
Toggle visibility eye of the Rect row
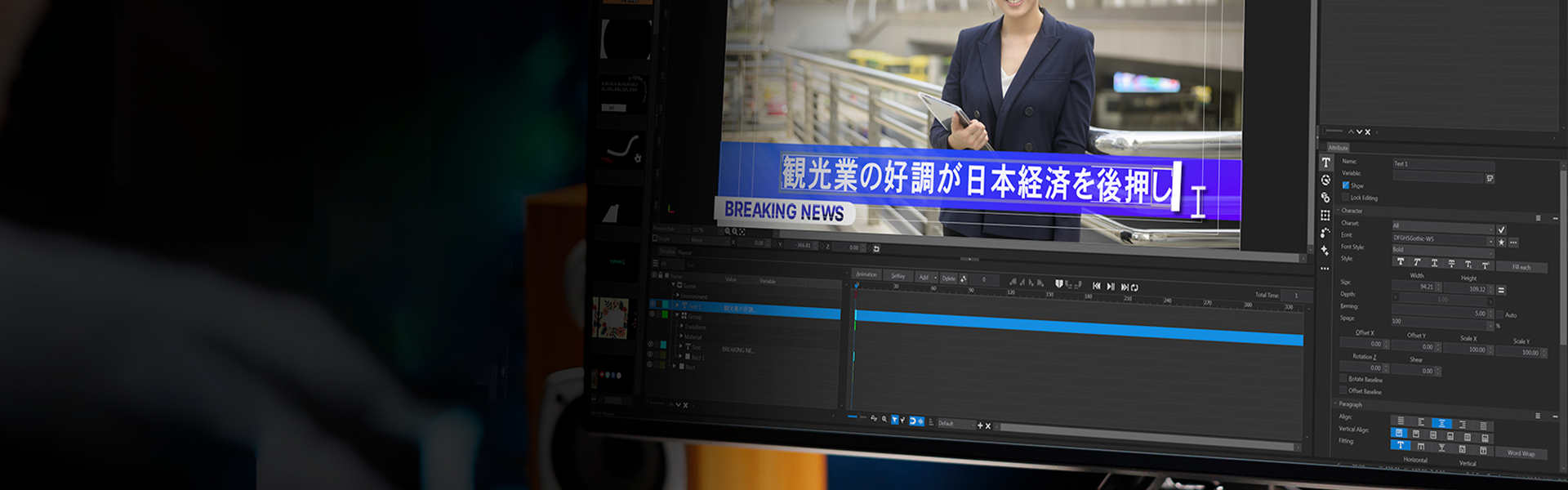pos(650,364)
